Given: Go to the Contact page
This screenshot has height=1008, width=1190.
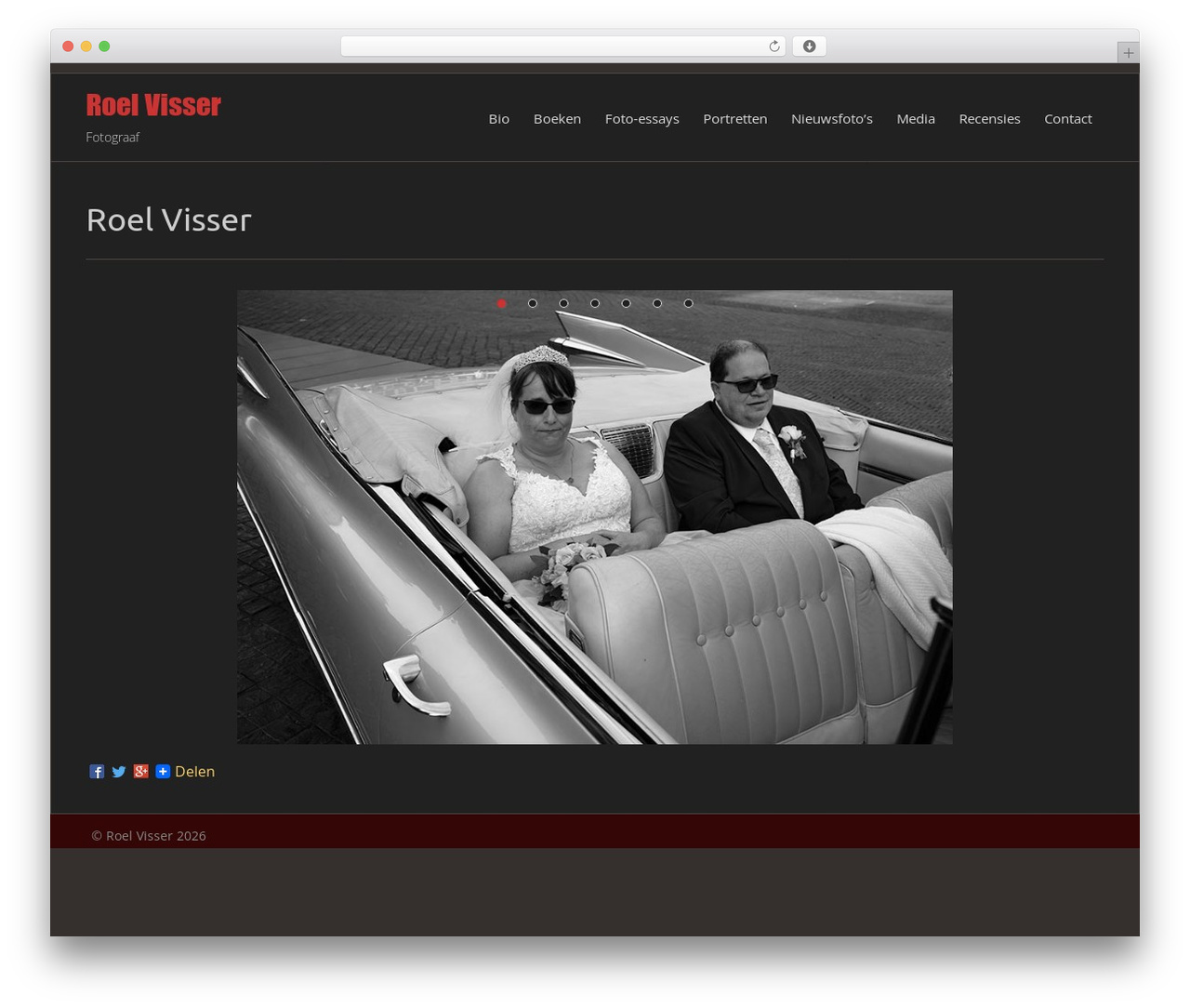Looking at the screenshot, I should pos(1068,119).
